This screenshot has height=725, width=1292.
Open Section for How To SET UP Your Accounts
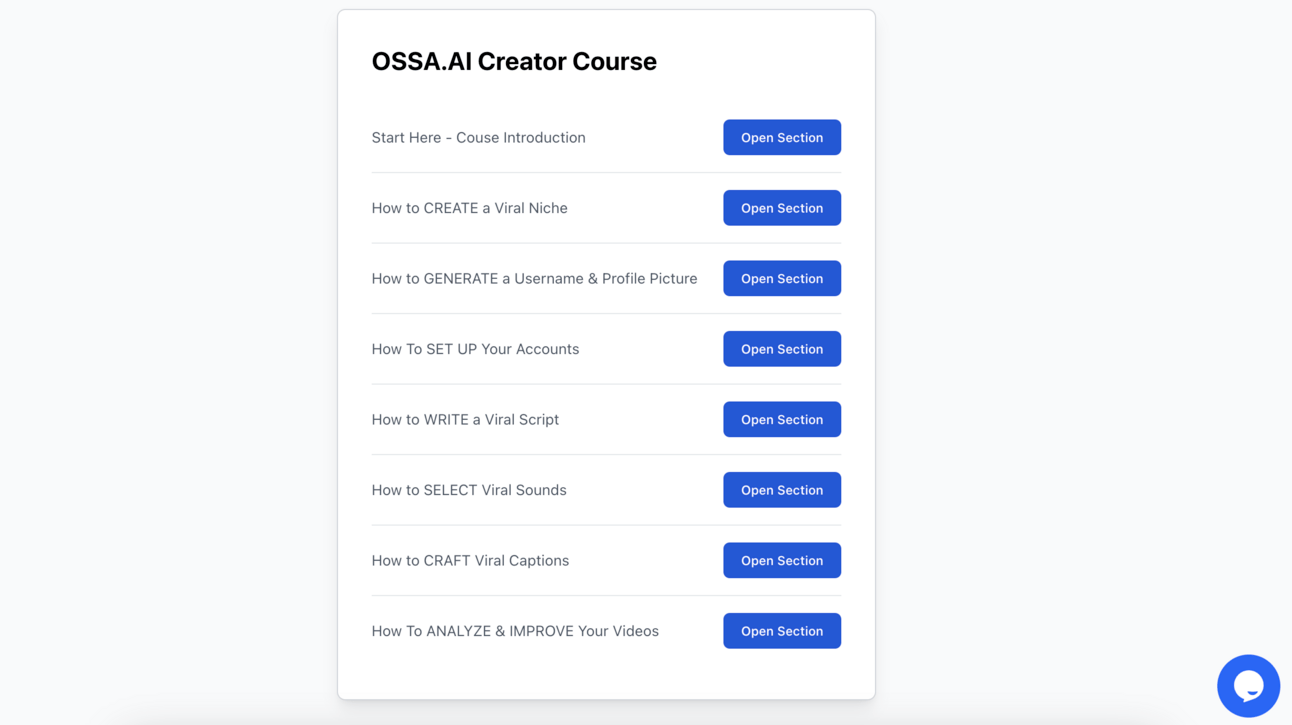[782, 349]
